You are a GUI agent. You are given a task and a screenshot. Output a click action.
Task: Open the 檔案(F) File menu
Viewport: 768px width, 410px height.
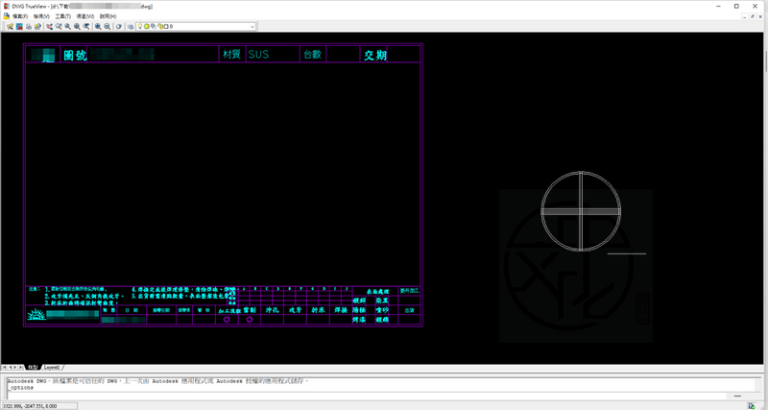pyautogui.click(x=19, y=16)
